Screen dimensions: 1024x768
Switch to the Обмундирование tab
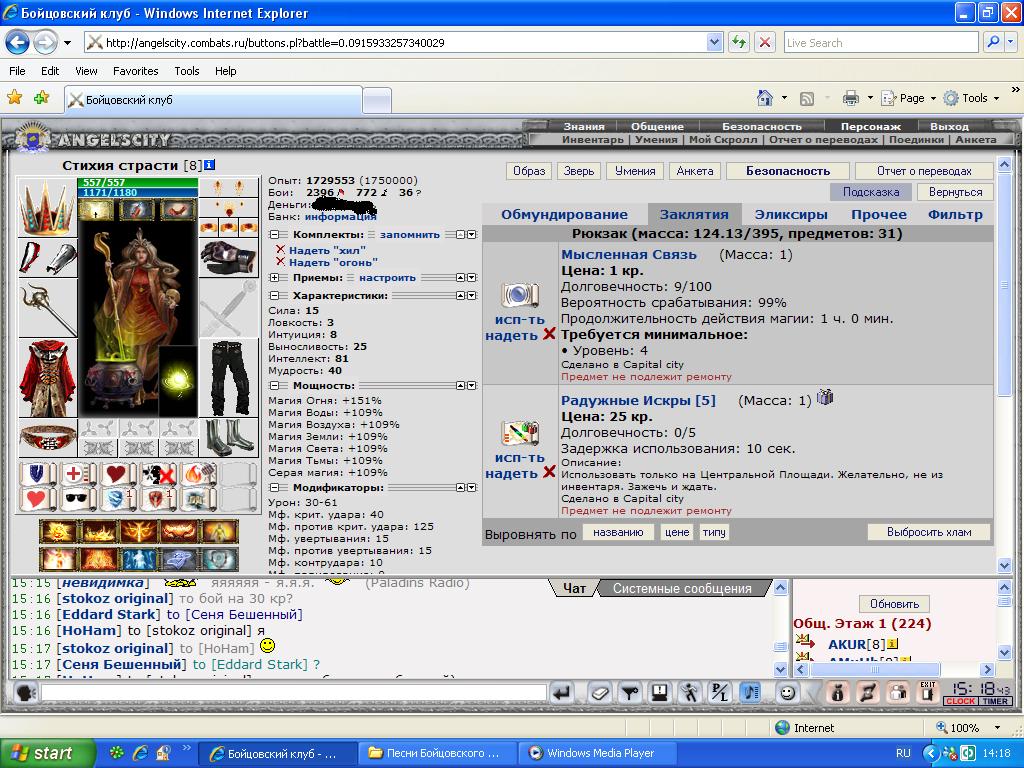tap(564, 214)
